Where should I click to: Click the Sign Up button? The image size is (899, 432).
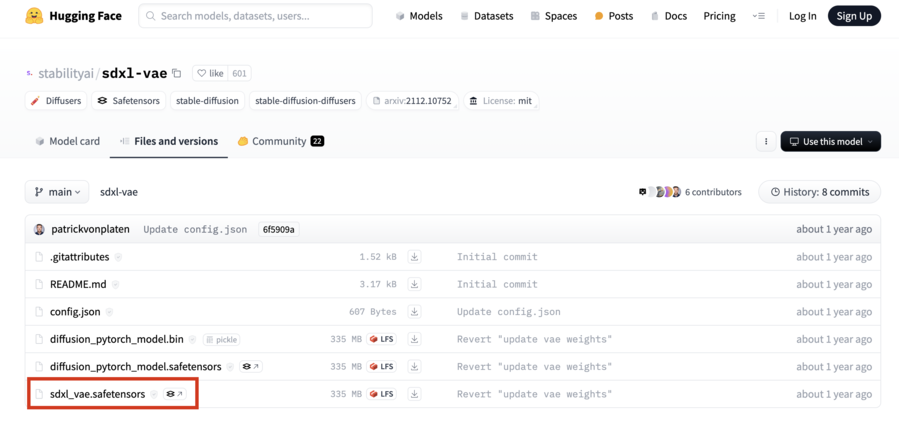click(854, 16)
